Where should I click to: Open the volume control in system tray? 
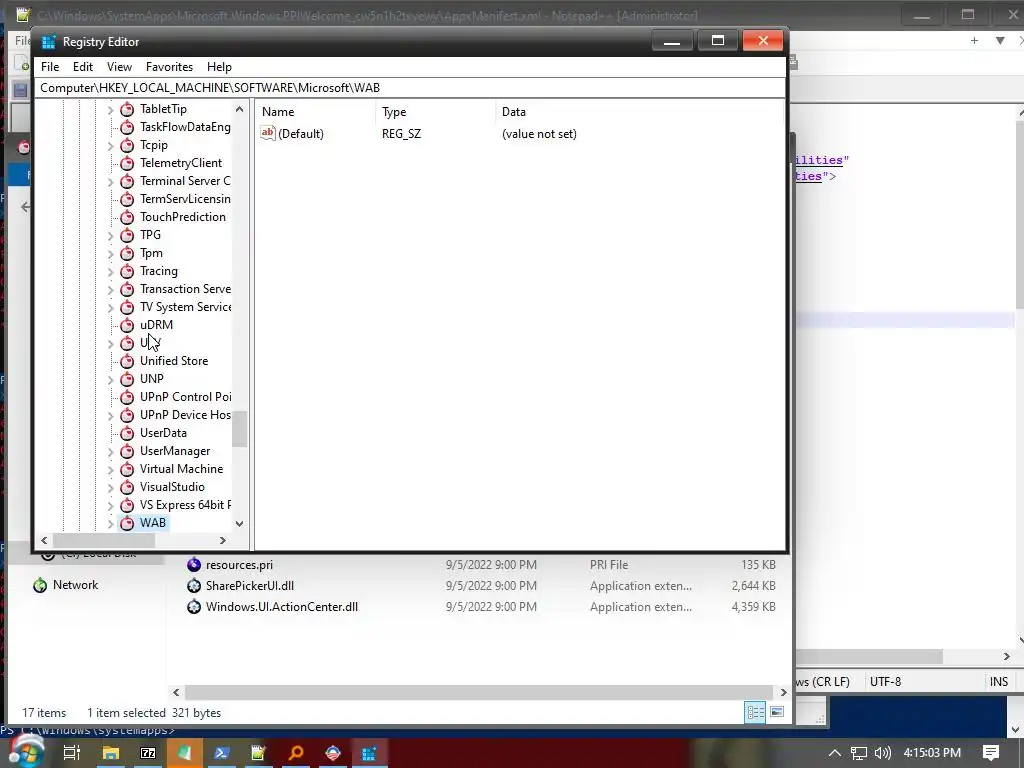(x=882, y=753)
